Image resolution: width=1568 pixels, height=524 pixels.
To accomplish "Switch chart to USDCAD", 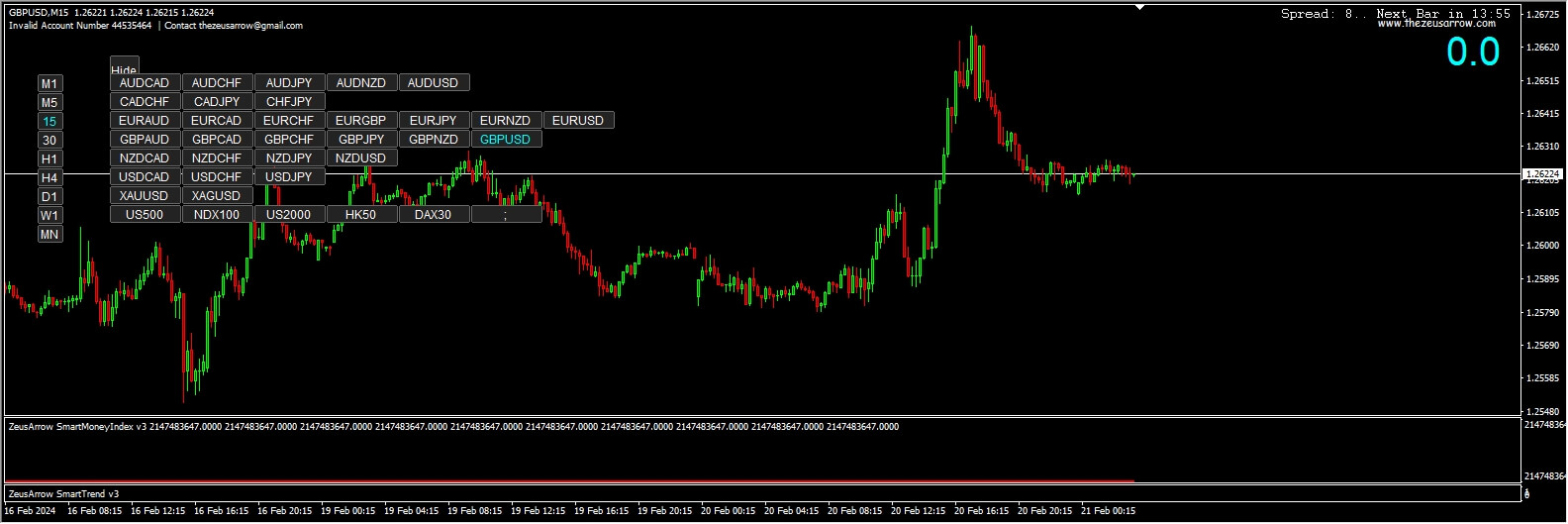I will (x=145, y=177).
